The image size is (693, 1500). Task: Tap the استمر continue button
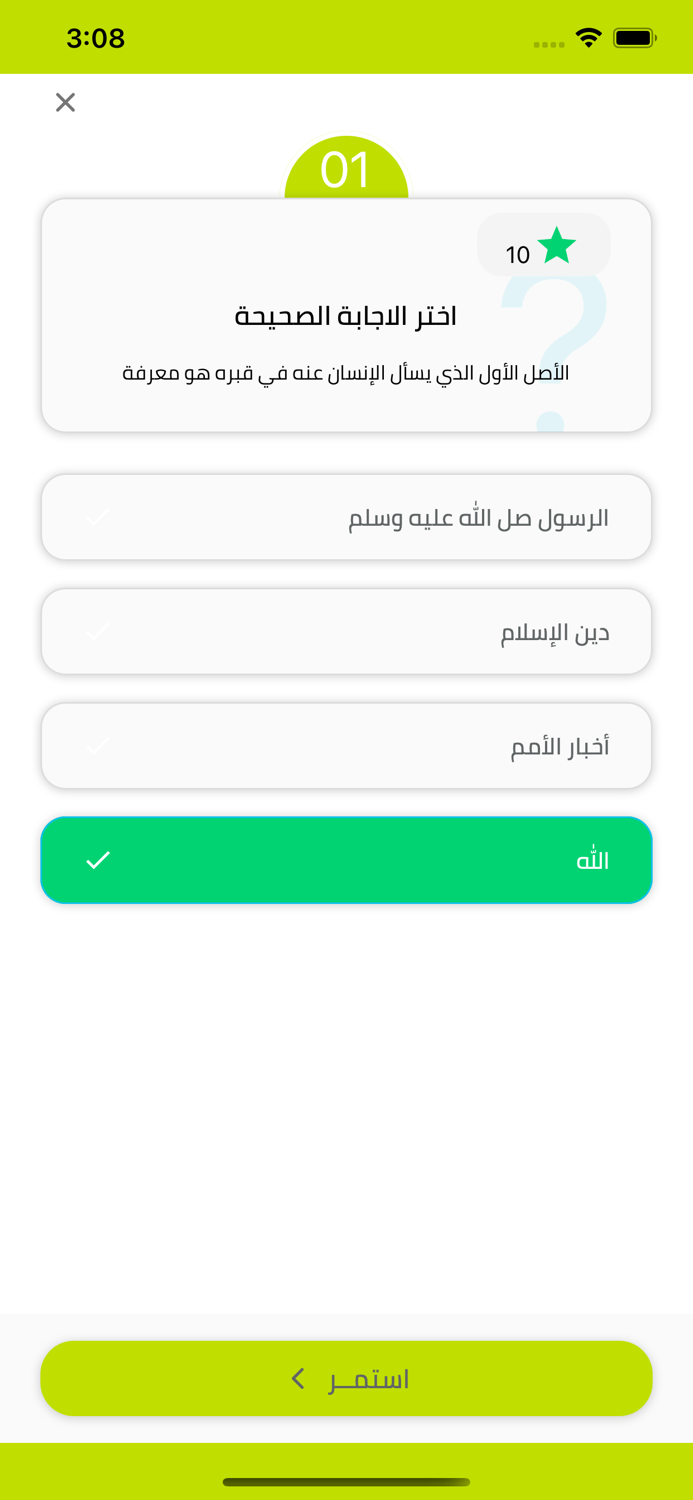tap(346, 1378)
